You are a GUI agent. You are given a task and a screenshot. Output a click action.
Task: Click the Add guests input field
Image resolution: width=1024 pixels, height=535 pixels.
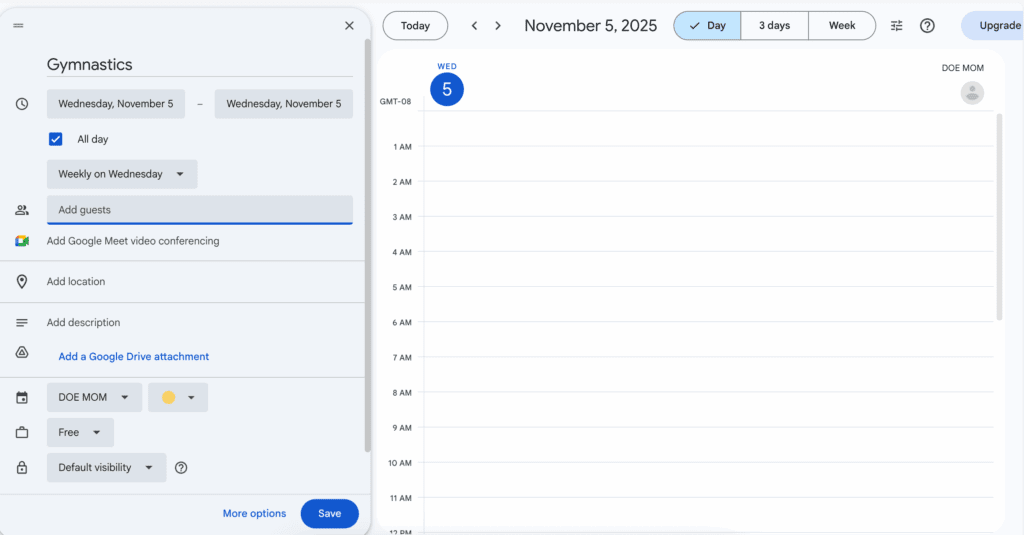pos(199,210)
